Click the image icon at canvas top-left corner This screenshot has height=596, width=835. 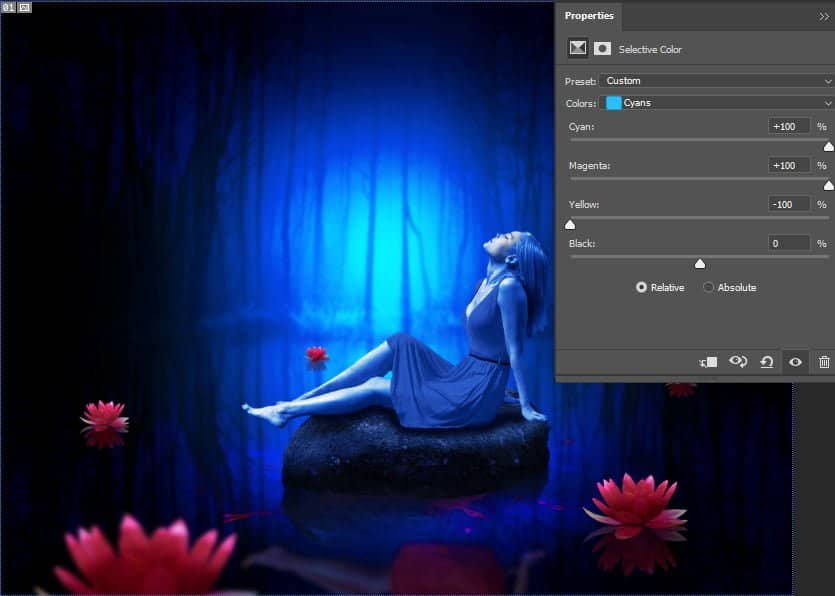[25, 7]
